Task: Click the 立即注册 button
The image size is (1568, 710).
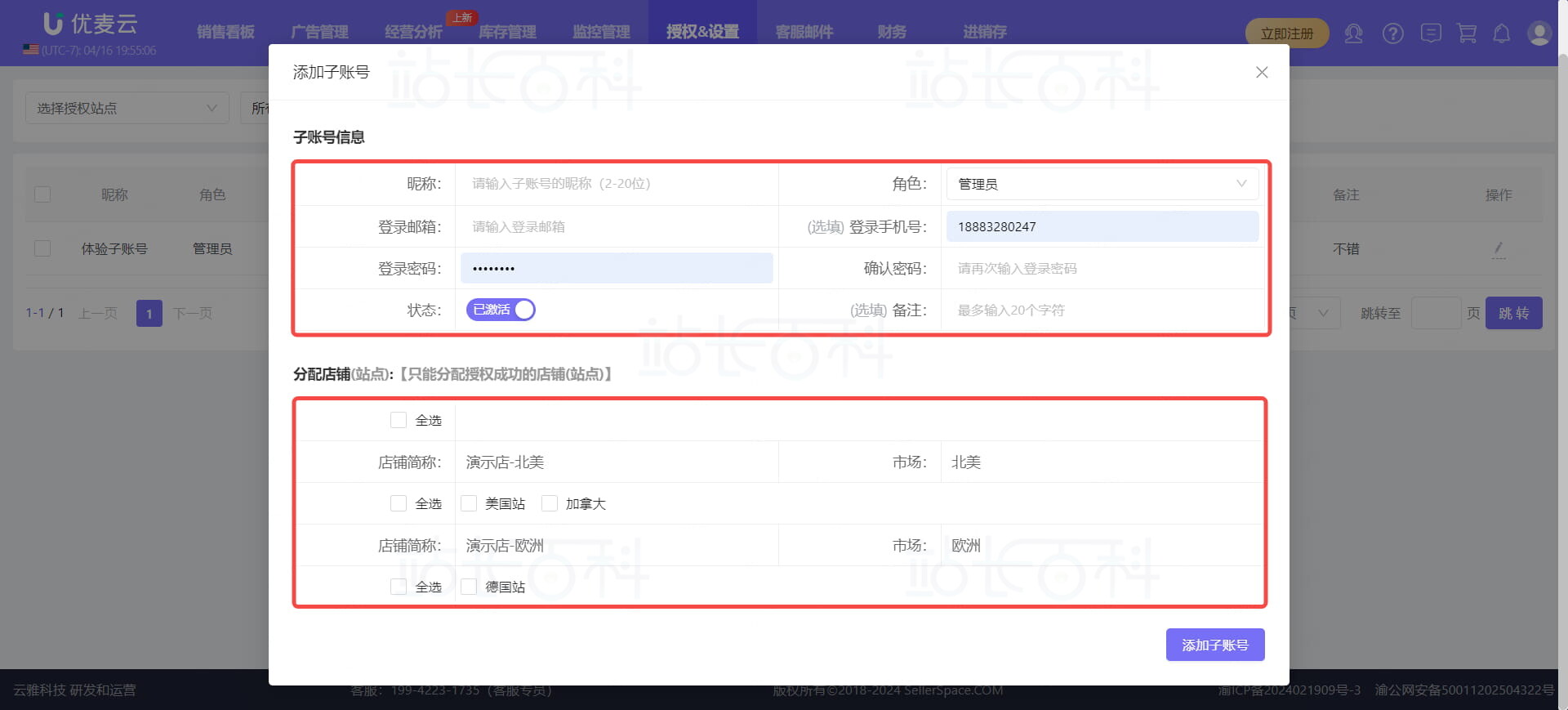Action: [x=1286, y=33]
